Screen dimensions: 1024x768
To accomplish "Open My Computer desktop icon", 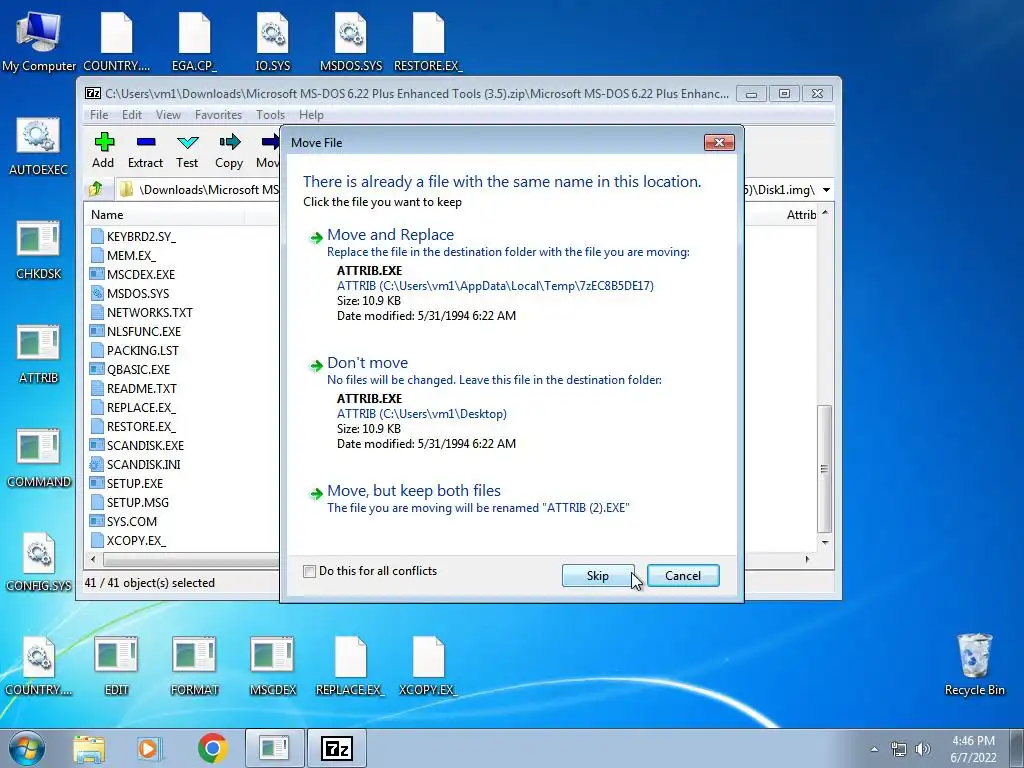I will click(39, 40).
